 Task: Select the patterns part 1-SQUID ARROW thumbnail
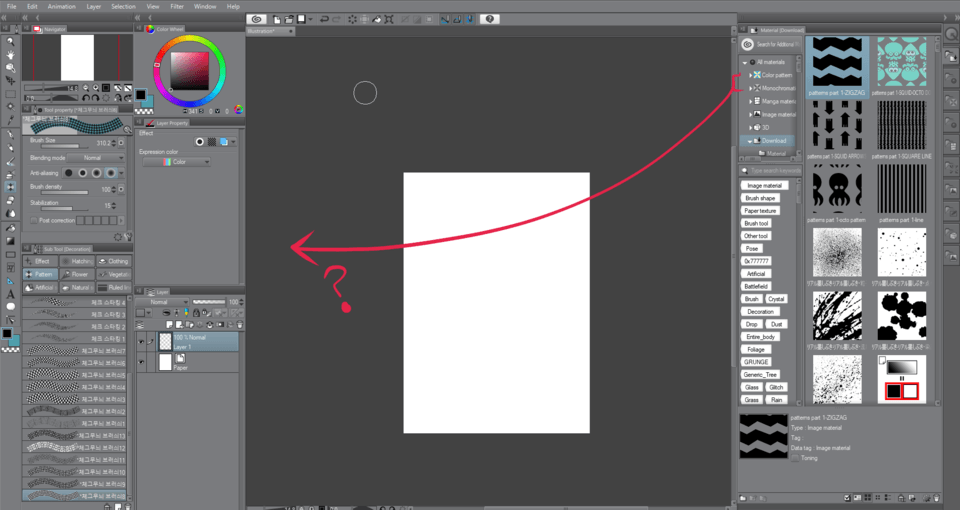pos(836,126)
